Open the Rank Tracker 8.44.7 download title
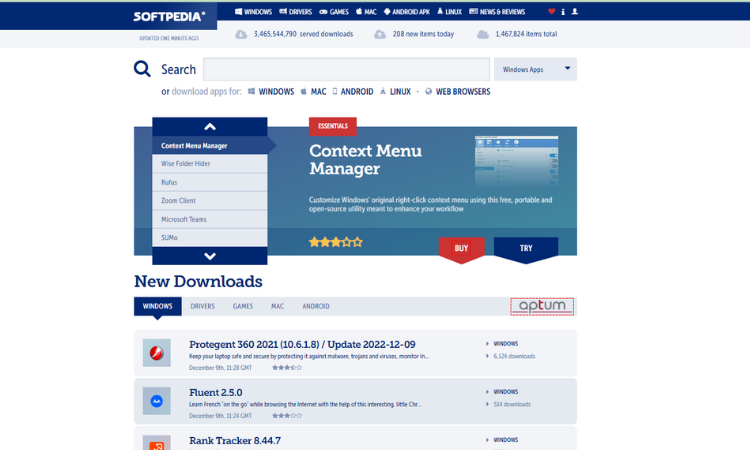Viewport: 750px width, 450px height. (235, 440)
